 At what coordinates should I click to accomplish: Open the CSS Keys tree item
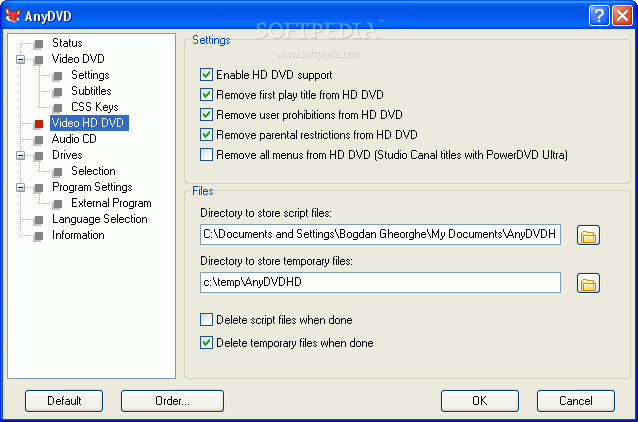(94, 107)
